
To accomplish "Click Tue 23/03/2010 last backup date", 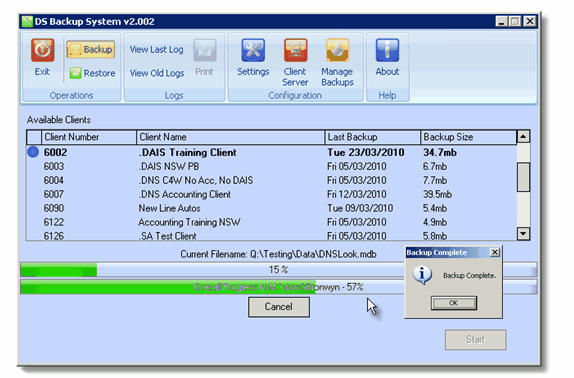I will click(366, 152).
